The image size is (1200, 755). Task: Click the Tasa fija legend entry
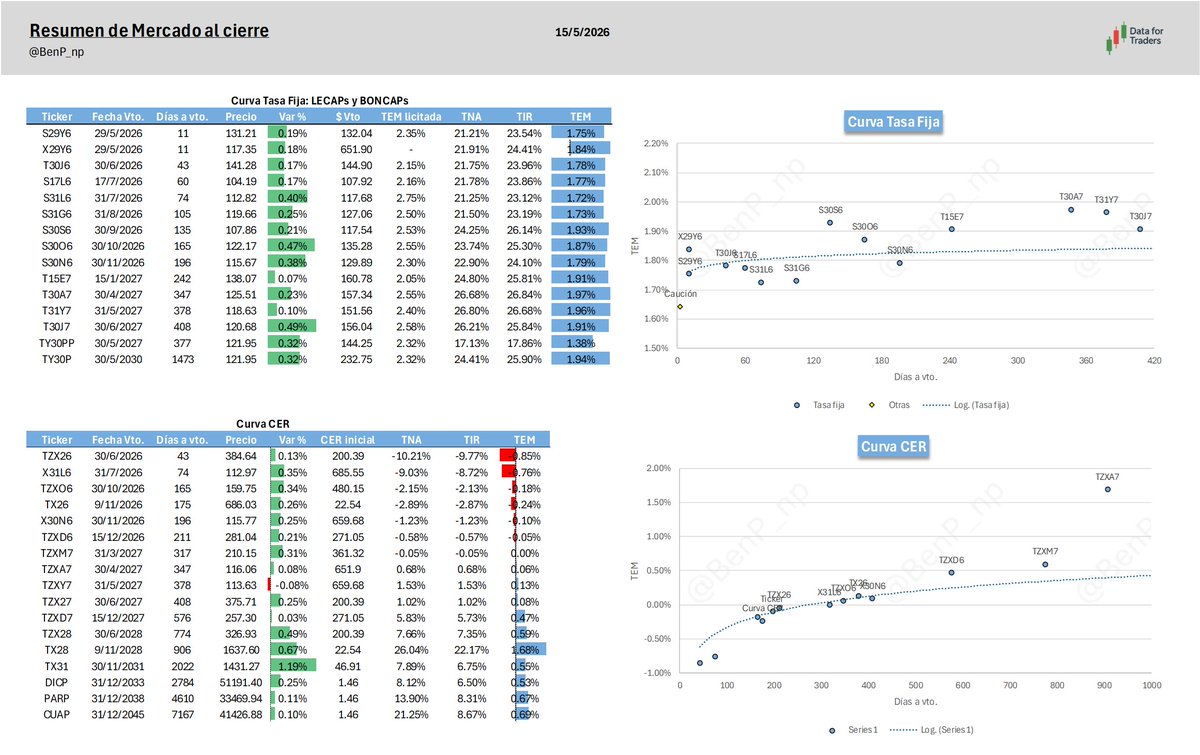click(x=817, y=404)
